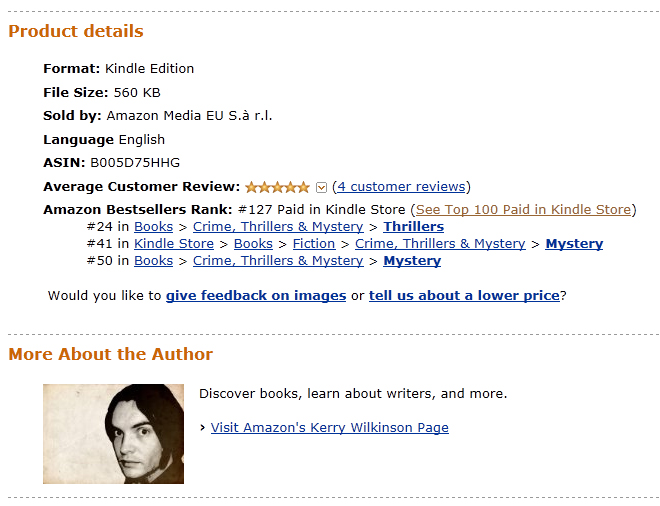Select bold Mystery link in #50 row
The height and width of the screenshot is (506, 660).
pyautogui.click(x=412, y=261)
